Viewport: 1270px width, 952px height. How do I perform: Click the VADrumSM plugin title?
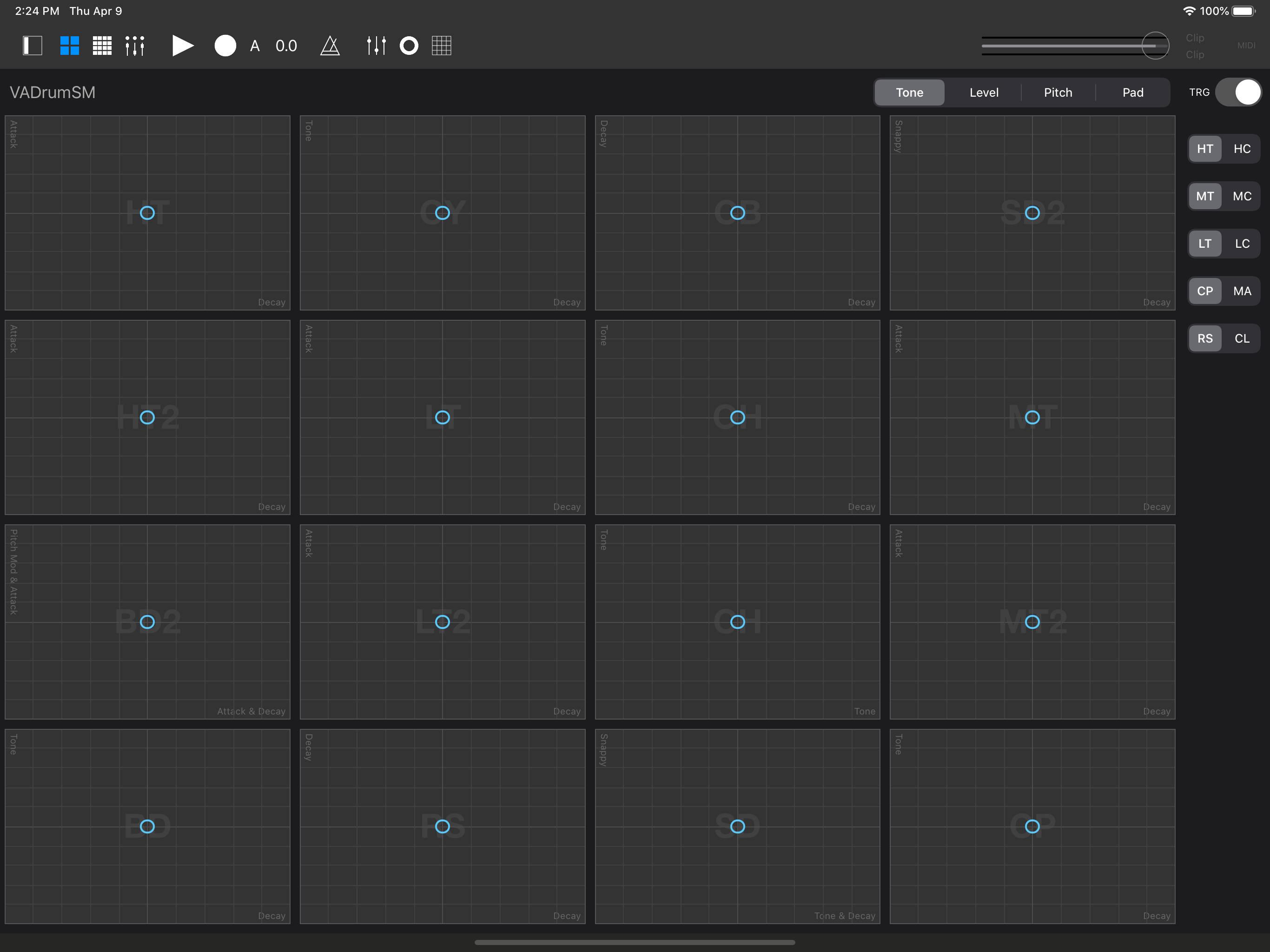coord(52,93)
